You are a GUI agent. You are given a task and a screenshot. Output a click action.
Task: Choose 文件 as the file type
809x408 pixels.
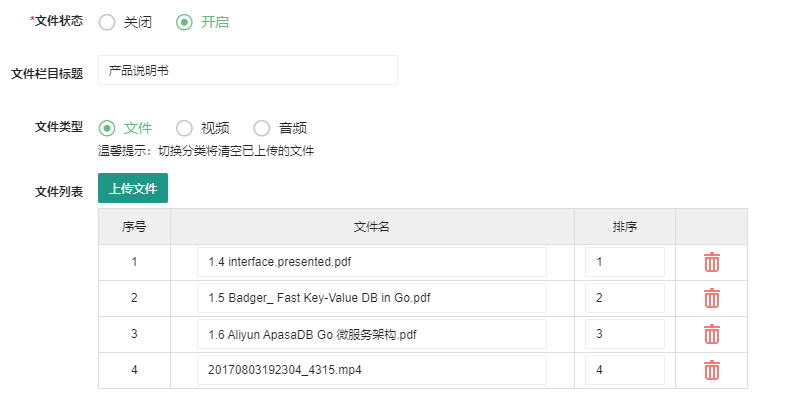(107, 128)
